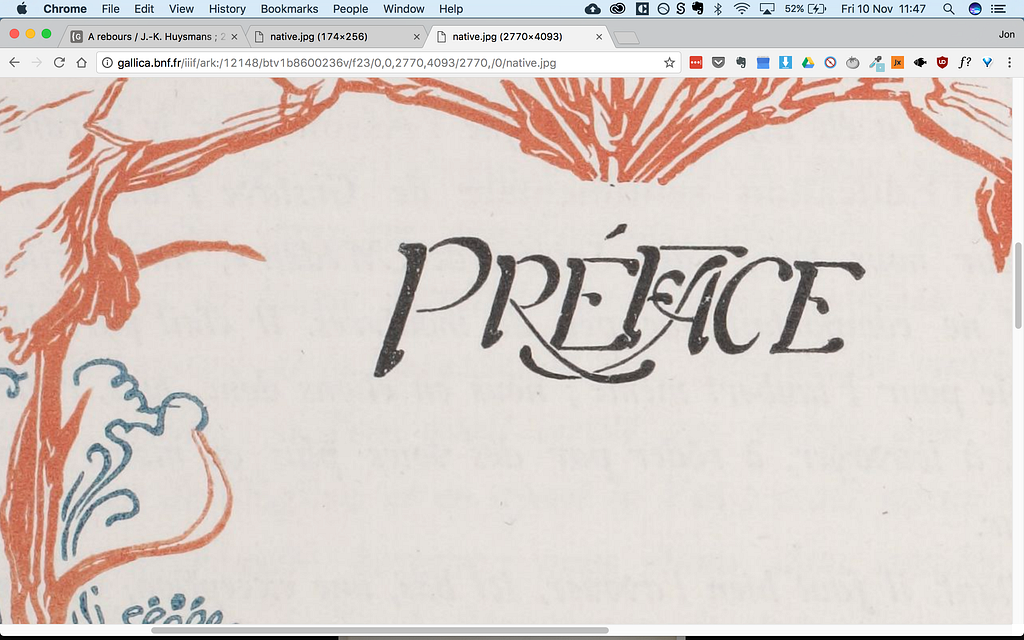Screen dimensions: 1024x640
Task: Open the LastPass extension
Action: 696,63
